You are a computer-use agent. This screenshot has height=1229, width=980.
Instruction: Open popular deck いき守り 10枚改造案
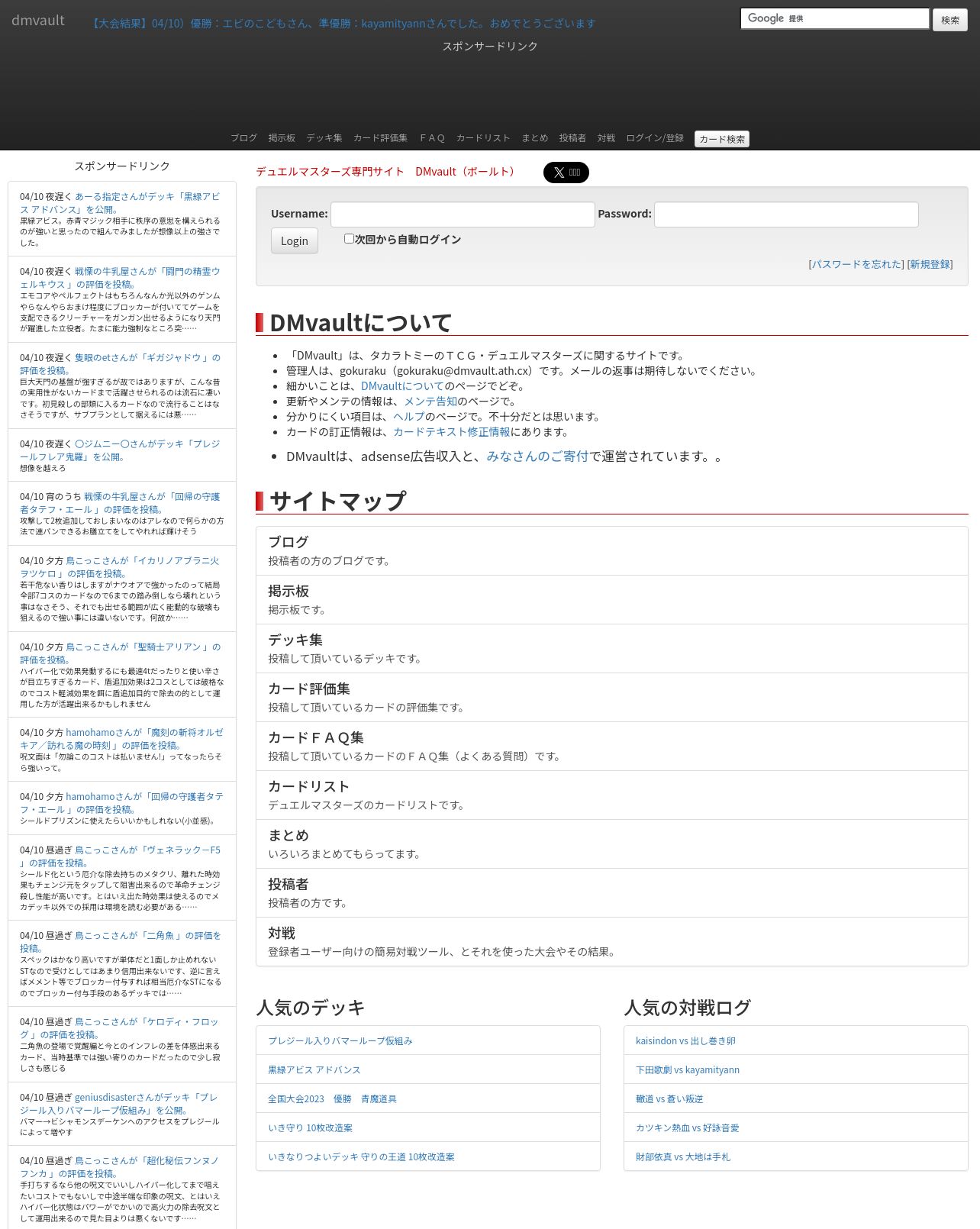point(311,1128)
